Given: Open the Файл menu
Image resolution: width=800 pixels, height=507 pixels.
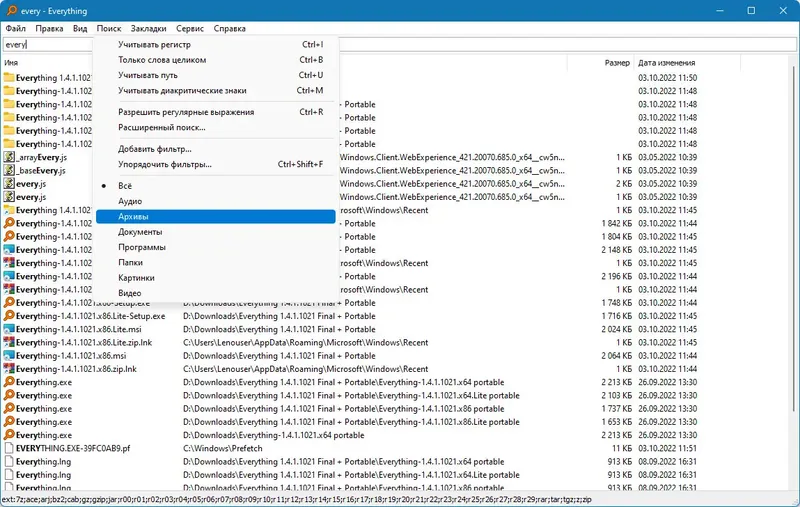Looking at the screenshot, I should point(15,29).
